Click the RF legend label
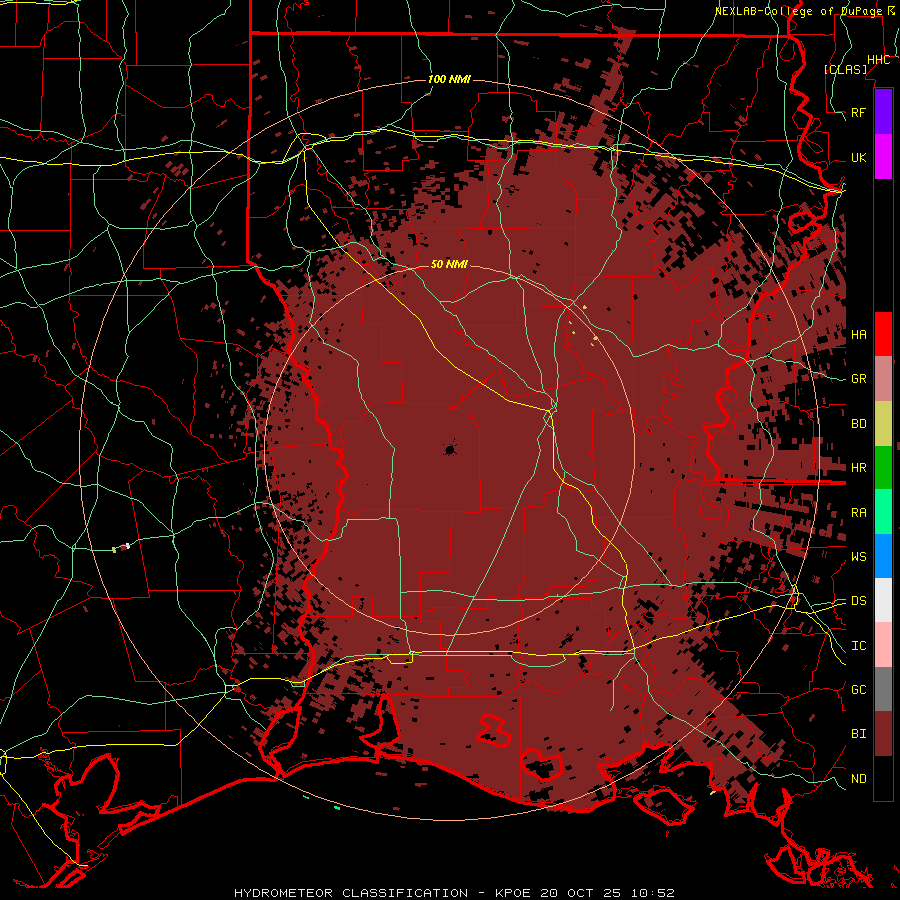 pos(859,112)
